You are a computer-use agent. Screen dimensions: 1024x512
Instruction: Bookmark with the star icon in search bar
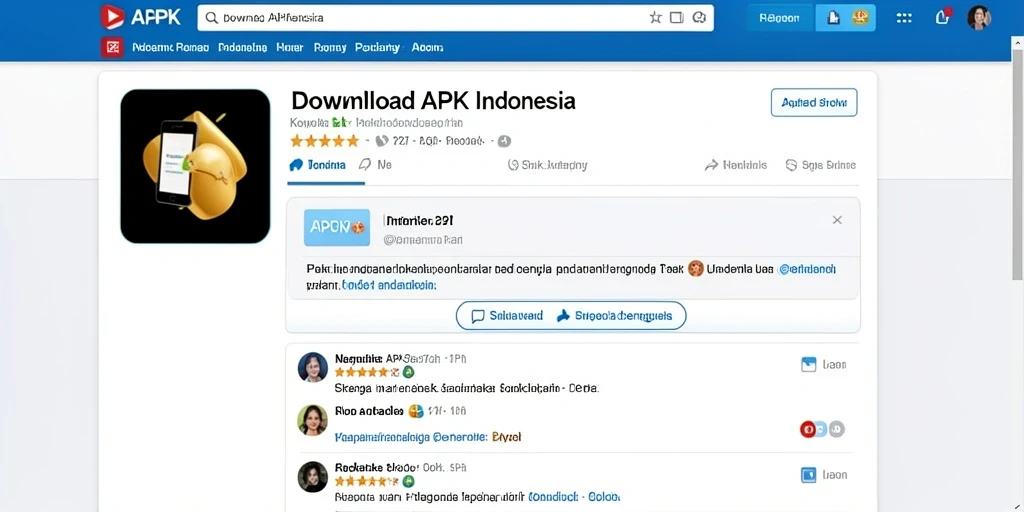(x=655, y=18)
